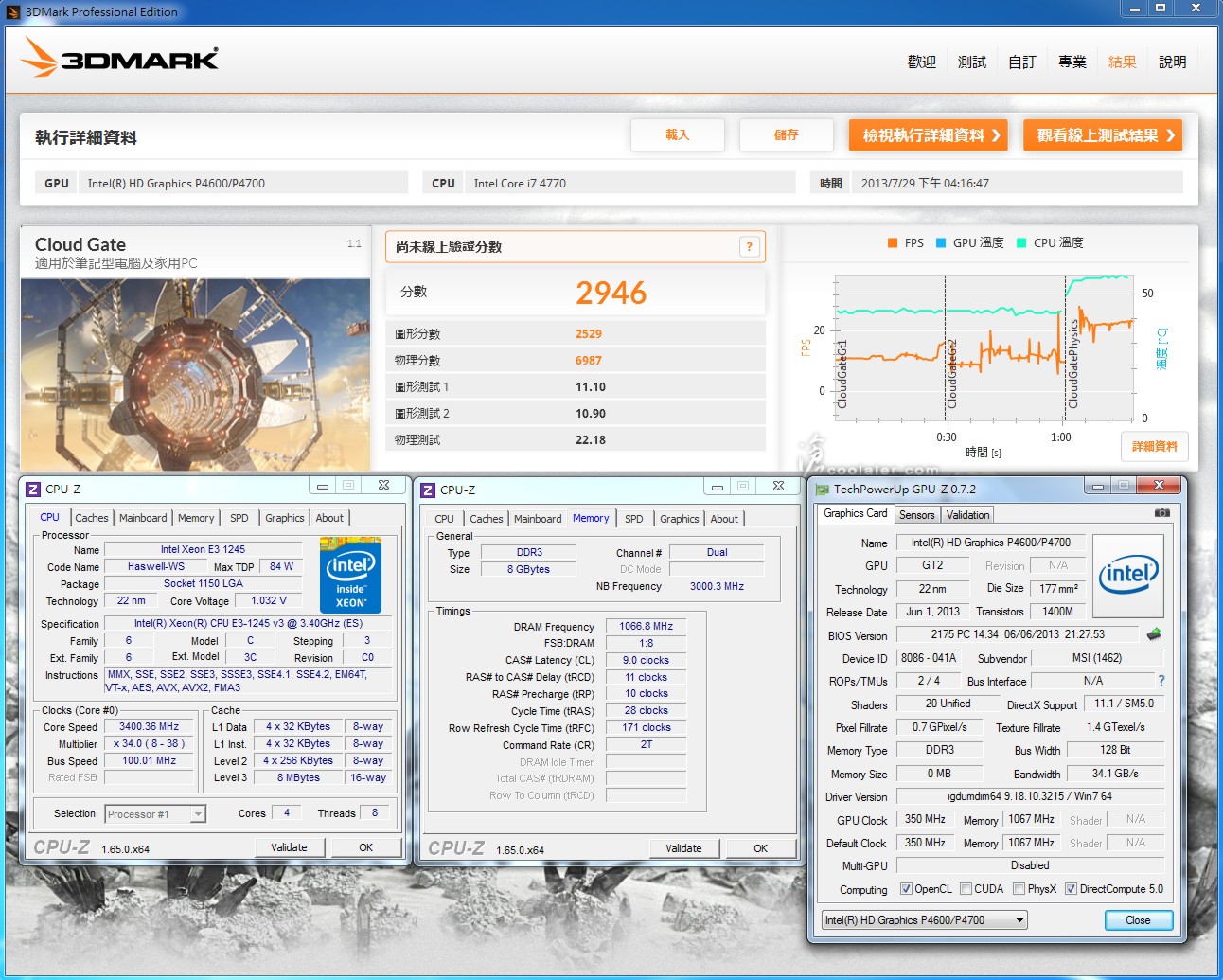Click the Intel Xeon E3 1245 name field
1223x980 pixels.
pos(203,550)
